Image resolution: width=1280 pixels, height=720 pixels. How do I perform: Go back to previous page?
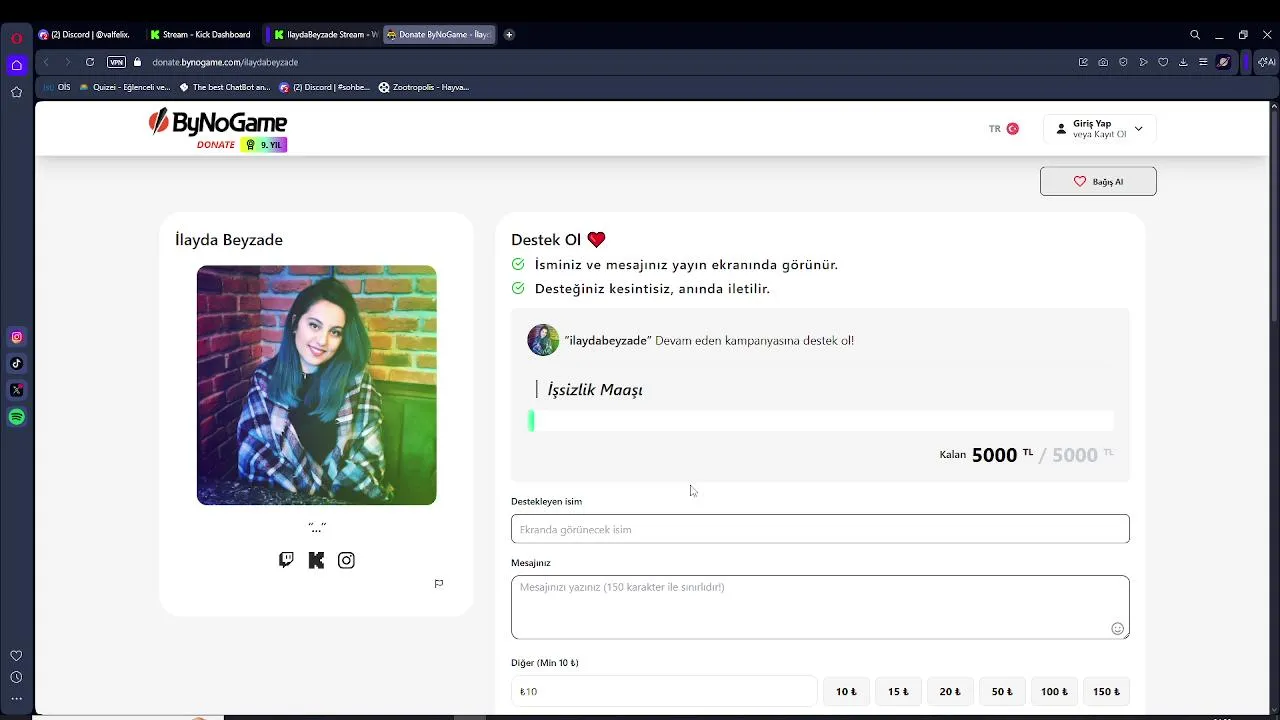[46, 62]
